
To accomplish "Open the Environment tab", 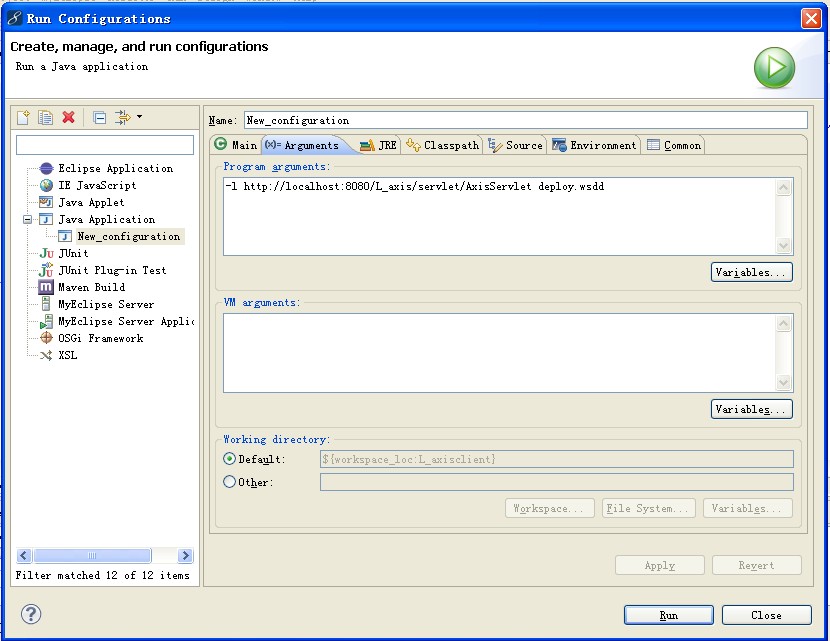I will point(594,145).
